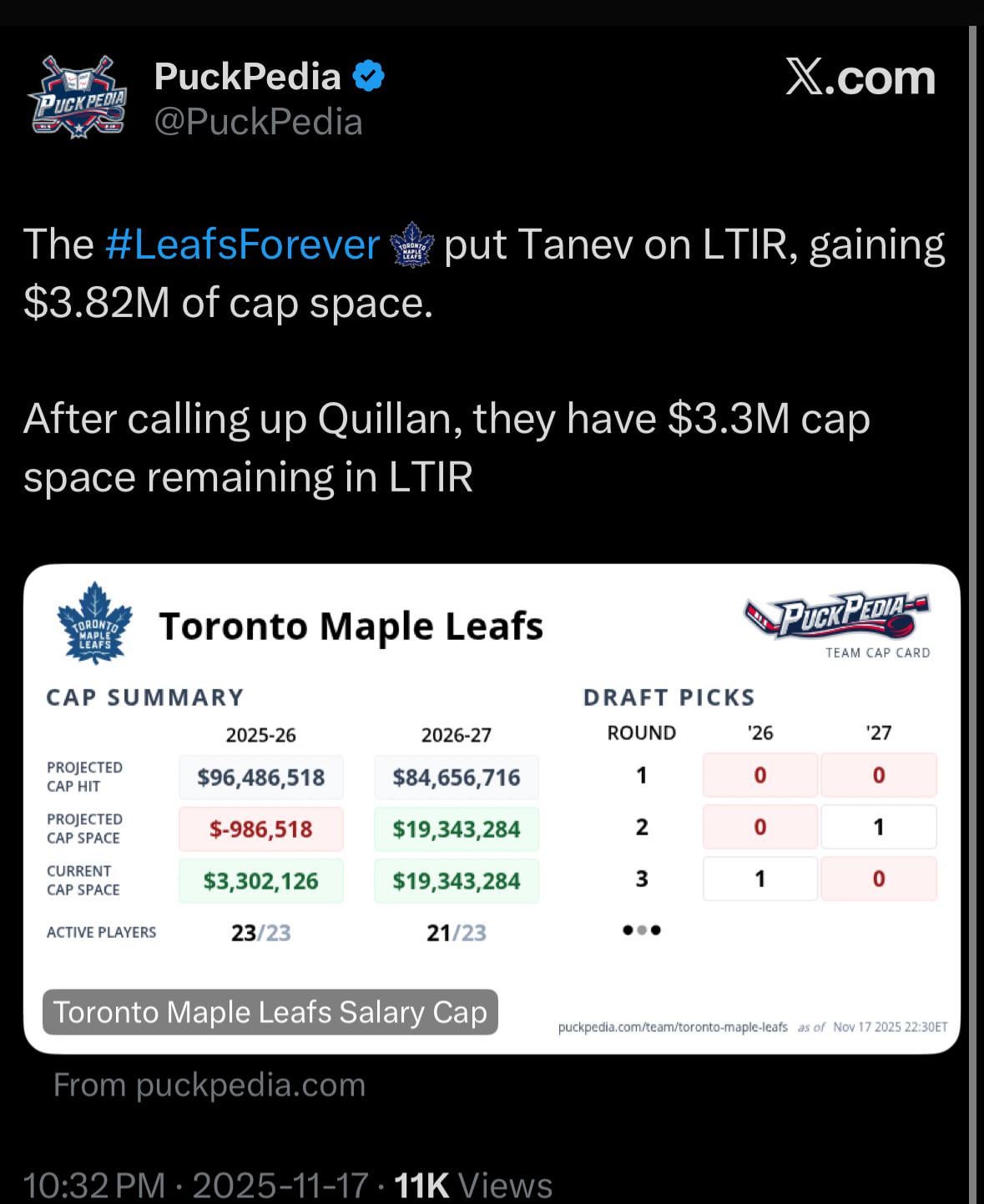
Task: Click the round 2 '27 draft pick cell
Action: click(x=878, y=827)
